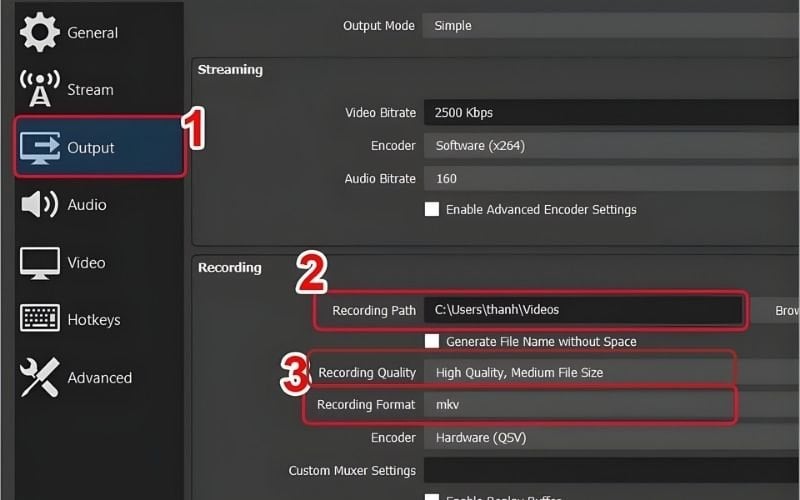Click the Stream antenna icon
The width and height of the screenshot is (800, 500).
click(40, 90)
